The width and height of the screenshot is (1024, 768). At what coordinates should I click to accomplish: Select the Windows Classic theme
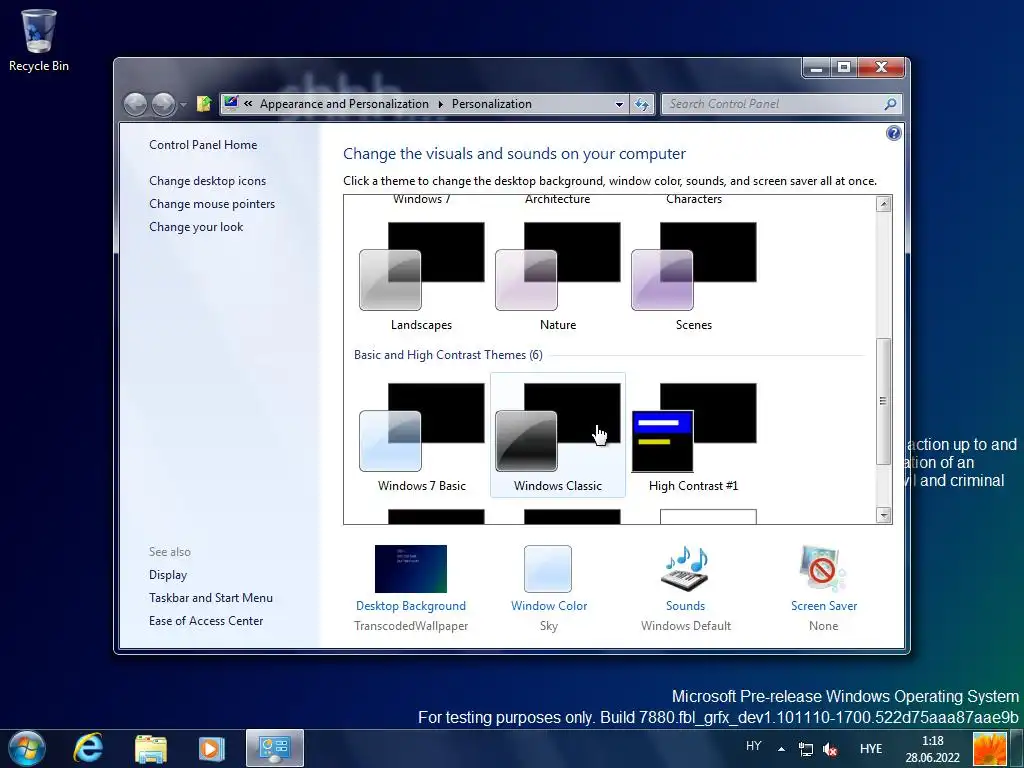tap(558, 436)
